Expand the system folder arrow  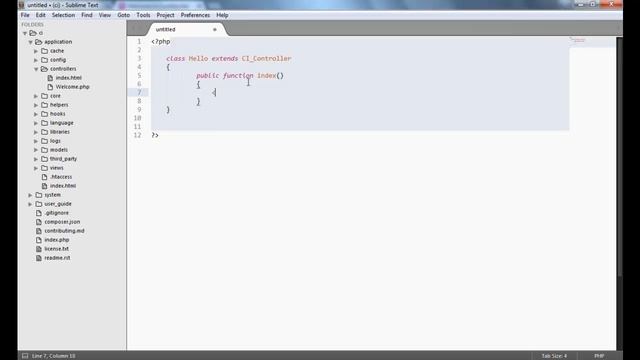tap(30, 195)
